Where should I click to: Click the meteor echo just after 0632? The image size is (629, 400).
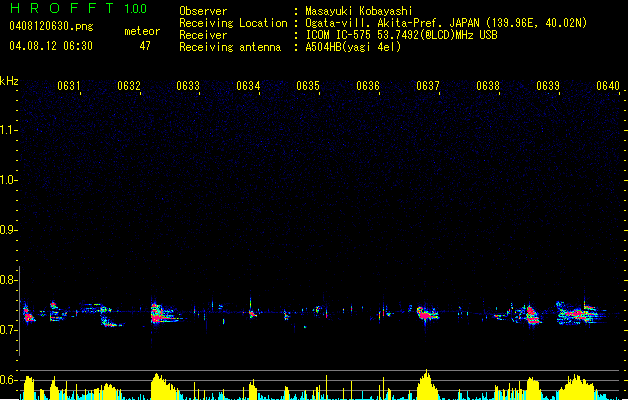click(x=164, y=313)
